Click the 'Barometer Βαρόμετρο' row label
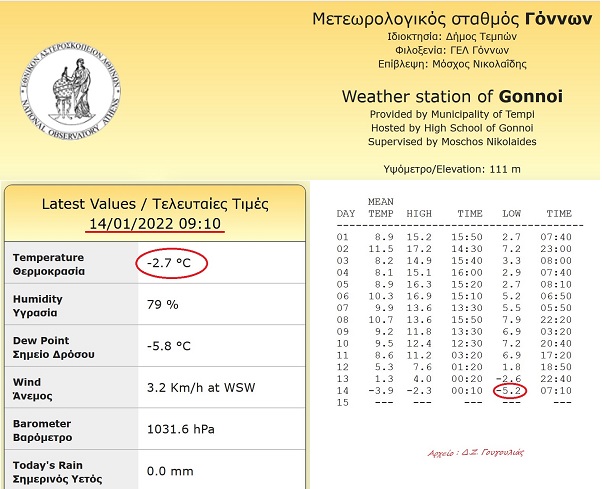602x489 pixels. (42, 430)
